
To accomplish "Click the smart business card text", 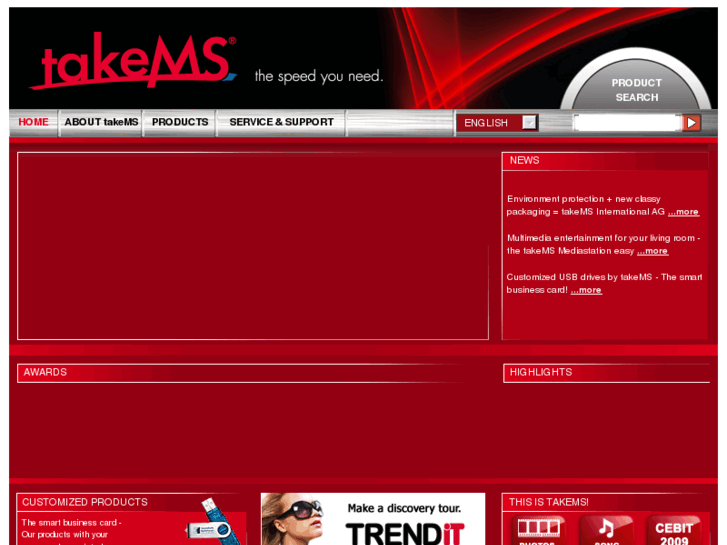I will [71, 523].
